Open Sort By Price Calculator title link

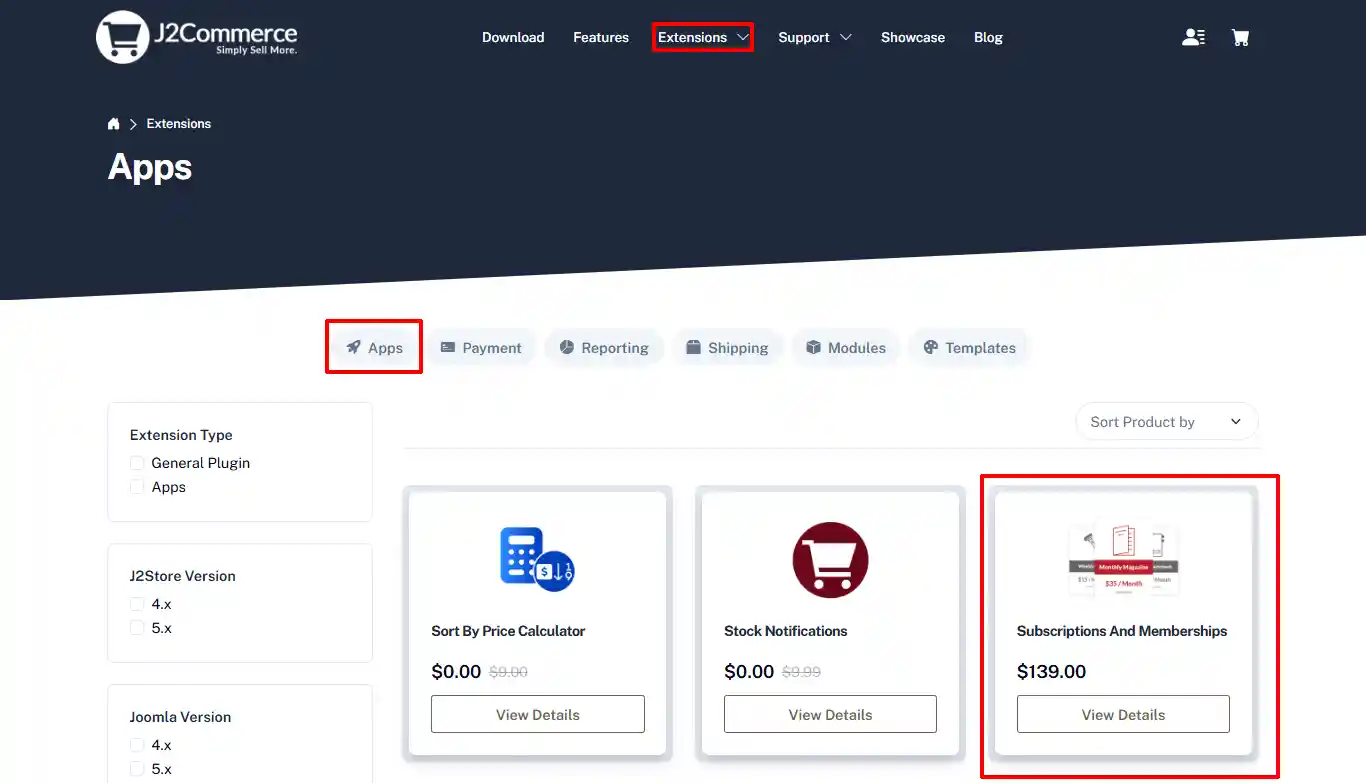click(x=508, y=631)
